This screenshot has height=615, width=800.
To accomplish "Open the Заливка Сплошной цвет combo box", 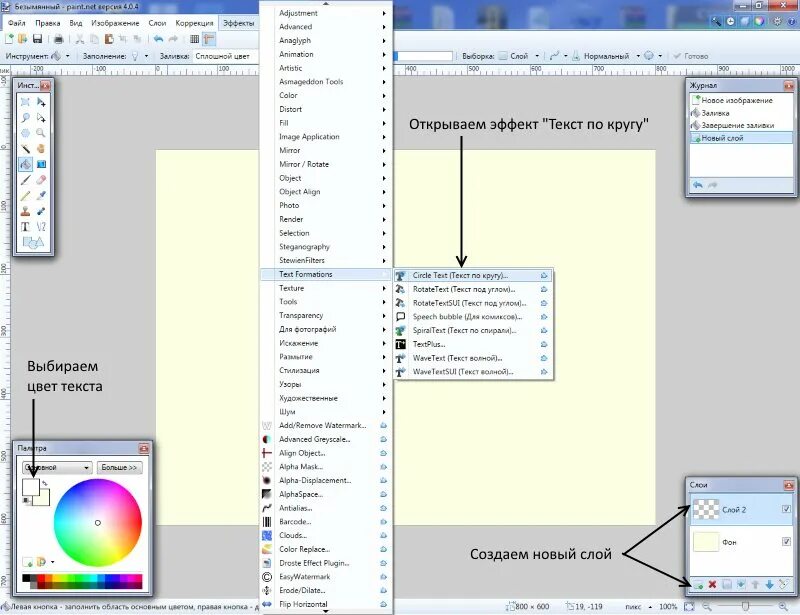I will click(224, 56).
